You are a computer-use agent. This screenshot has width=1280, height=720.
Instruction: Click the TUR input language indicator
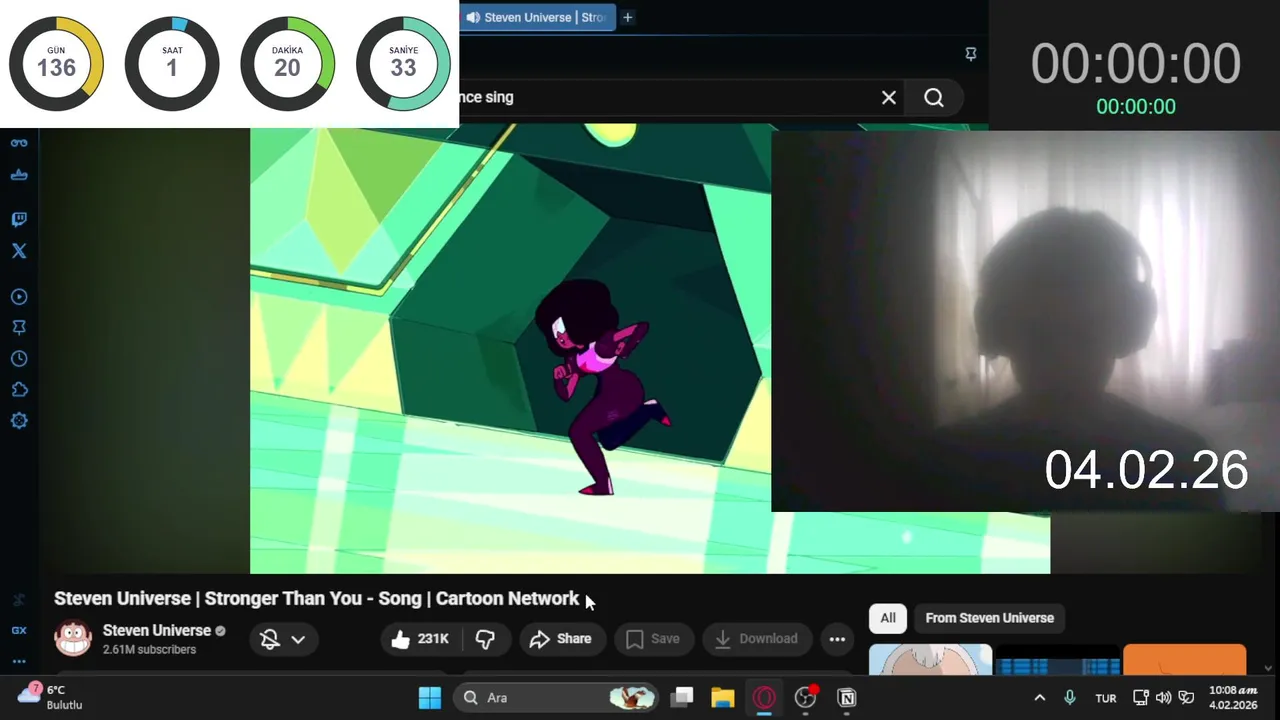tap(1106, 698)
